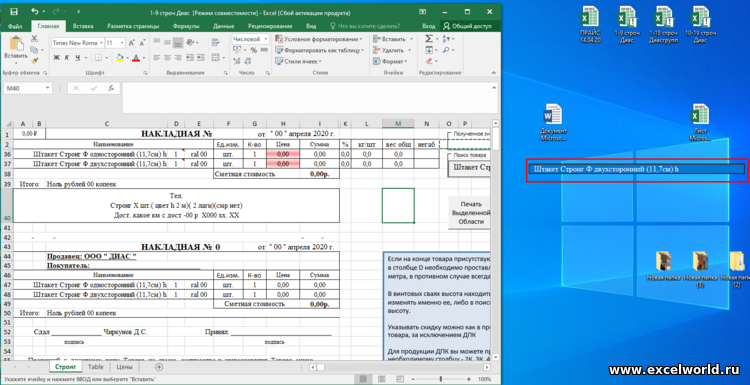This screenshot has height=385, width=750.
Task: Click the AutoSum sigma icon
Action: pos(429,39)
